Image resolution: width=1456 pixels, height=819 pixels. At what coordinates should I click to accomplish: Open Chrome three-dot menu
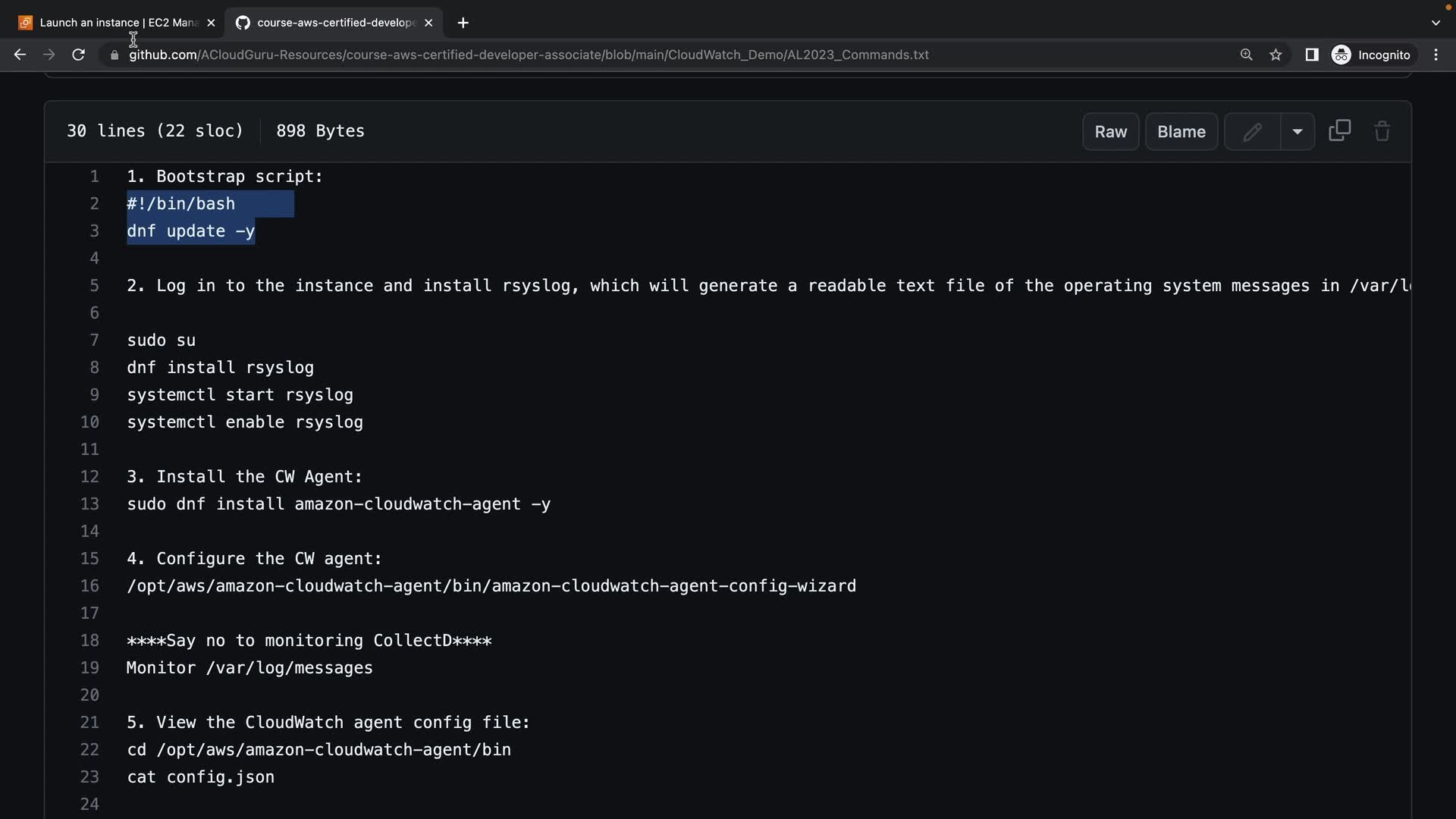click(1436, 55)
